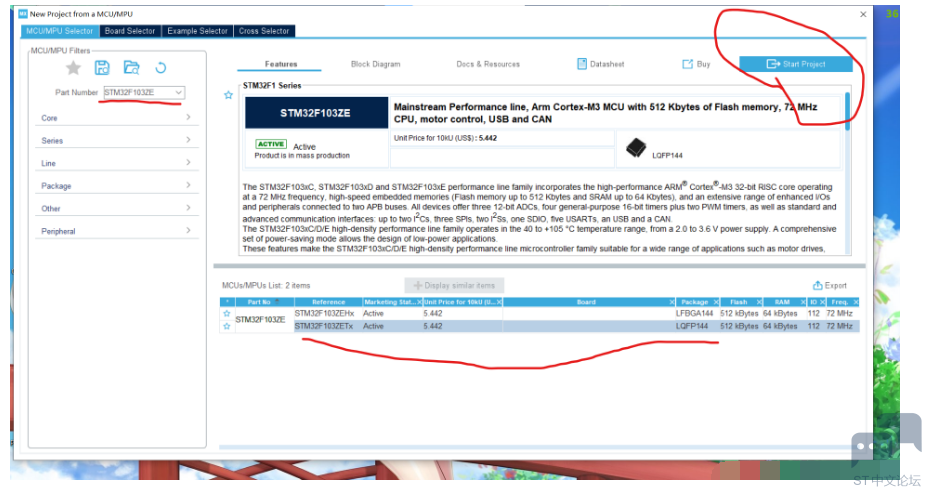This screenshot has width=930, height=496.
Task: Close the New Project dialog
Action: (863, 14)
